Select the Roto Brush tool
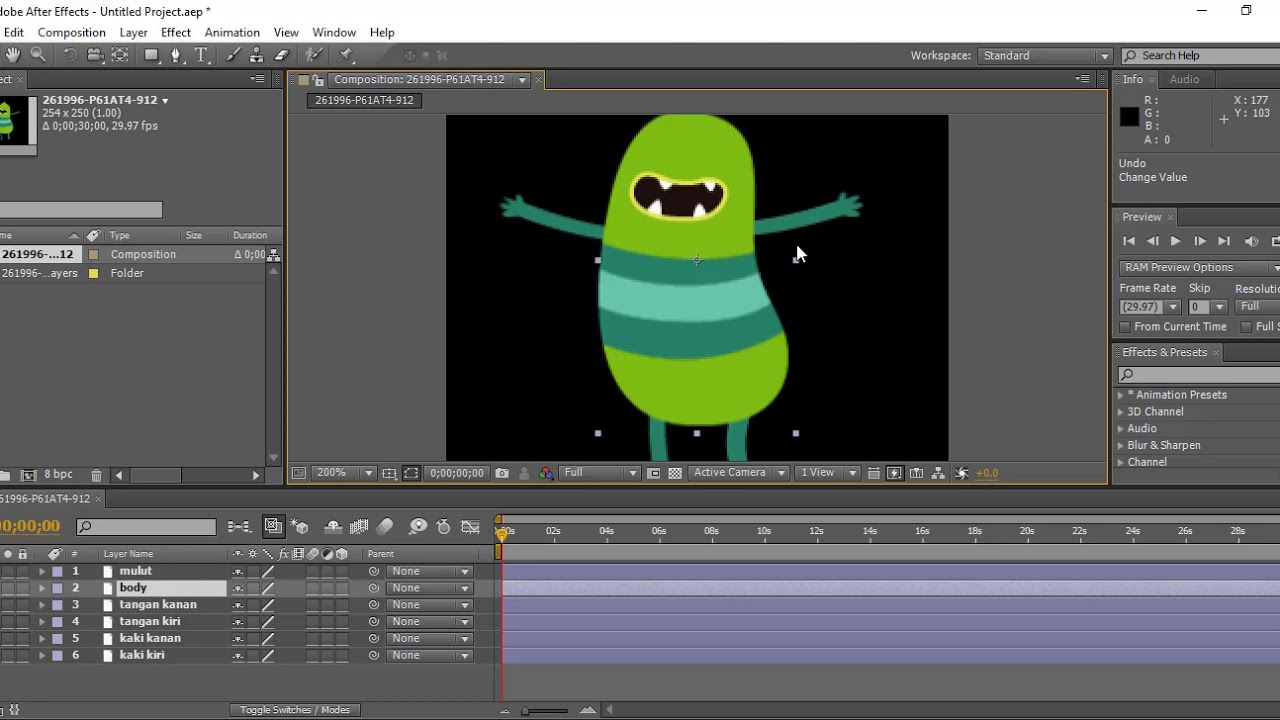This screenshot has height=720, width=1280. click(x=314, y=55)
